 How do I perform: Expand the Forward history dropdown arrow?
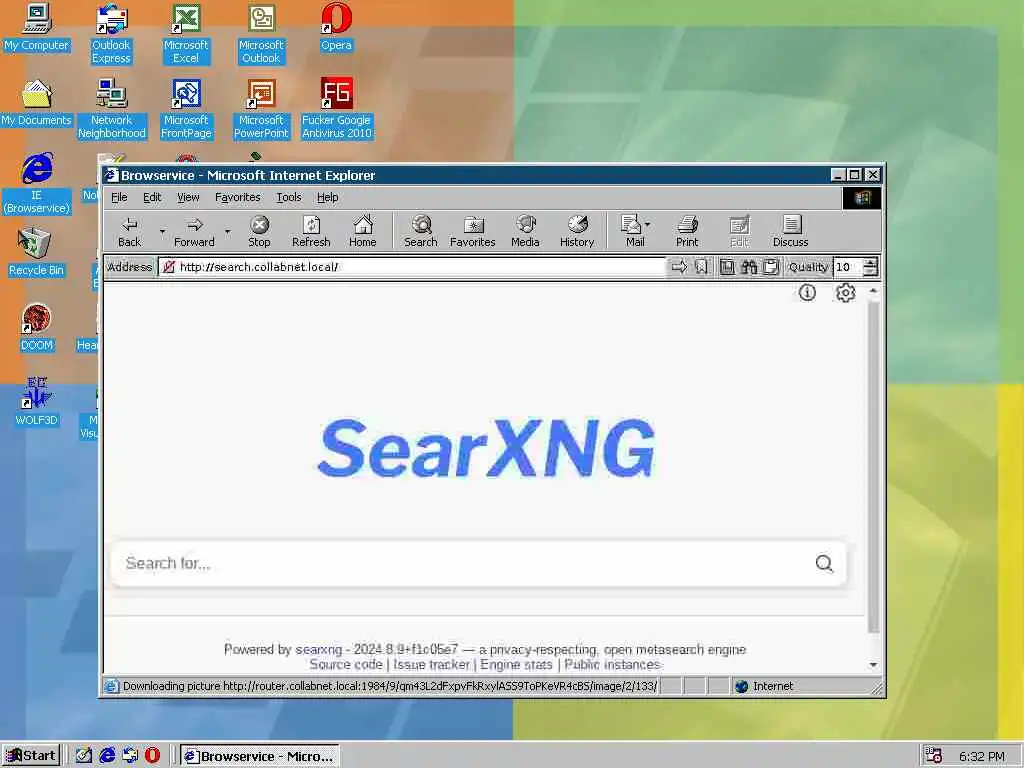click(x=227, y=231)
